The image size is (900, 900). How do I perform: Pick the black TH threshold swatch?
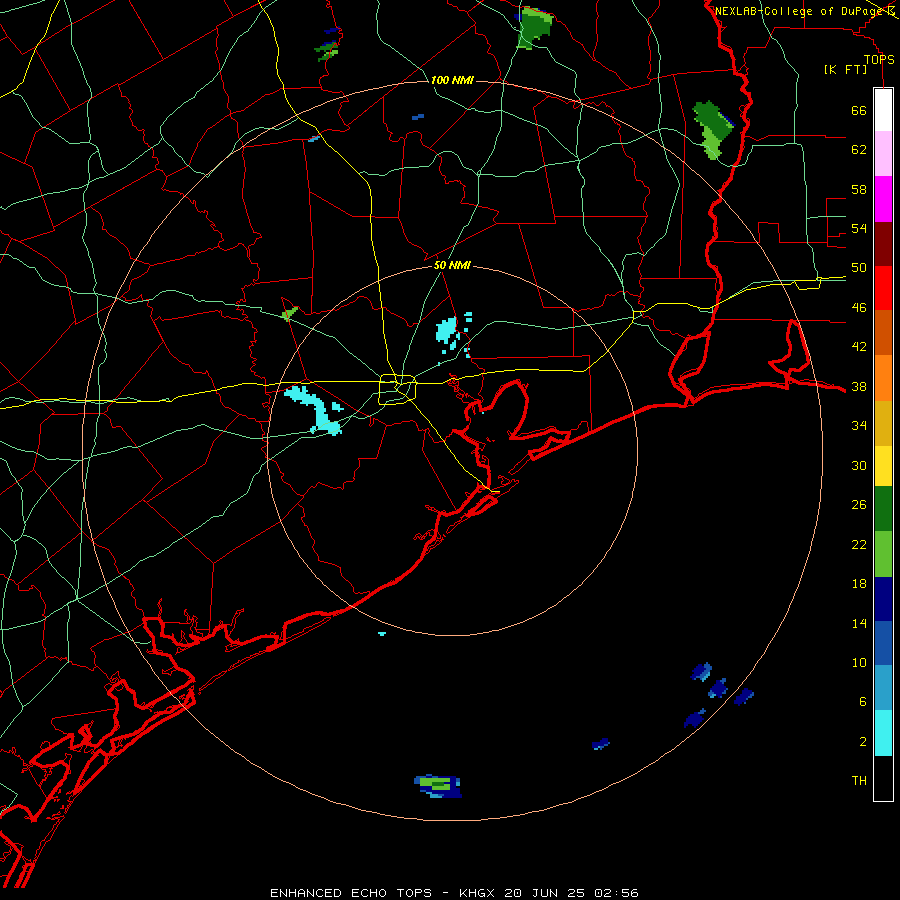pos(883,778)
